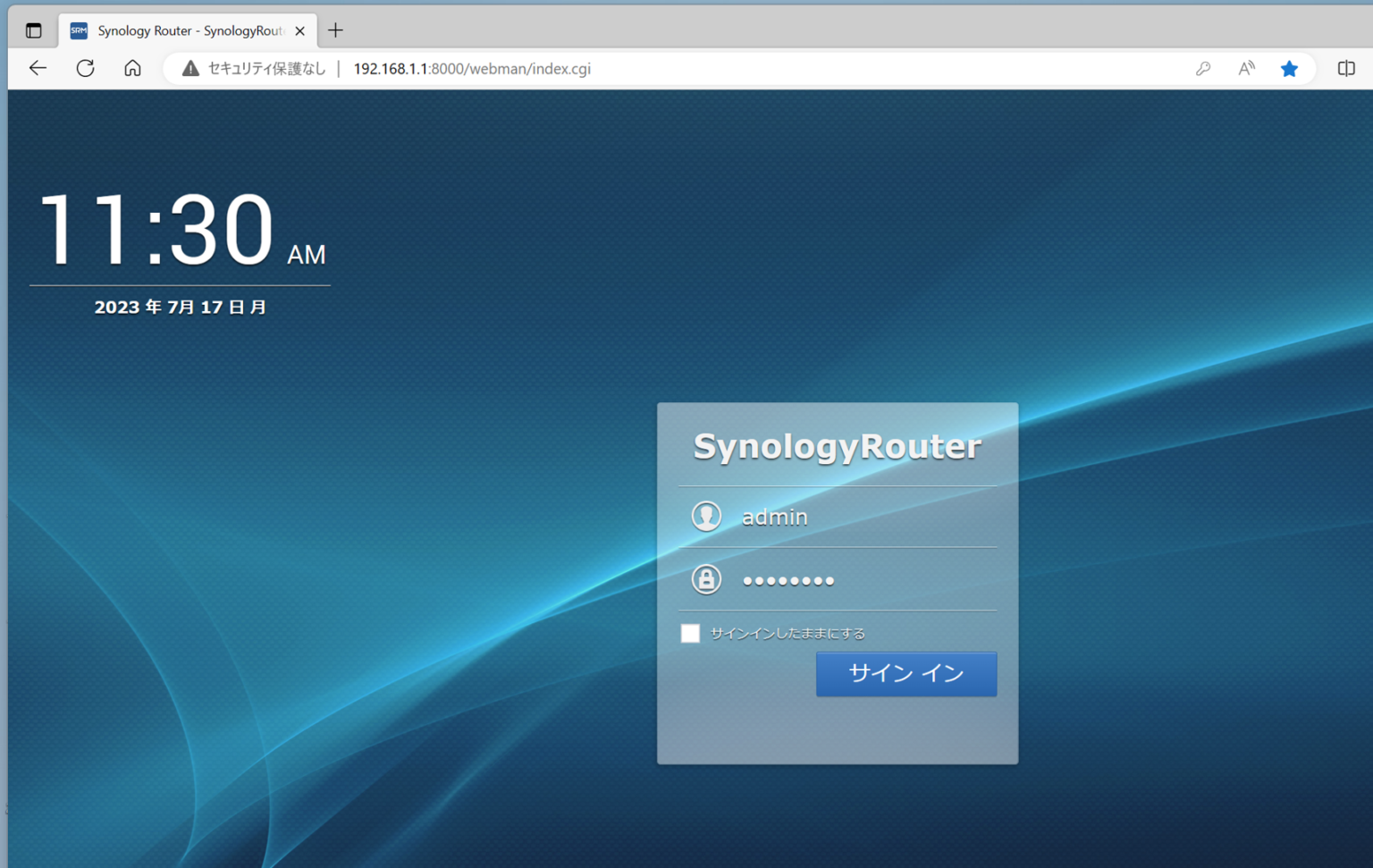Viewport: 1373px width, 868px height.
Task: Click inside the address bar URL
Action: (471, 68)
